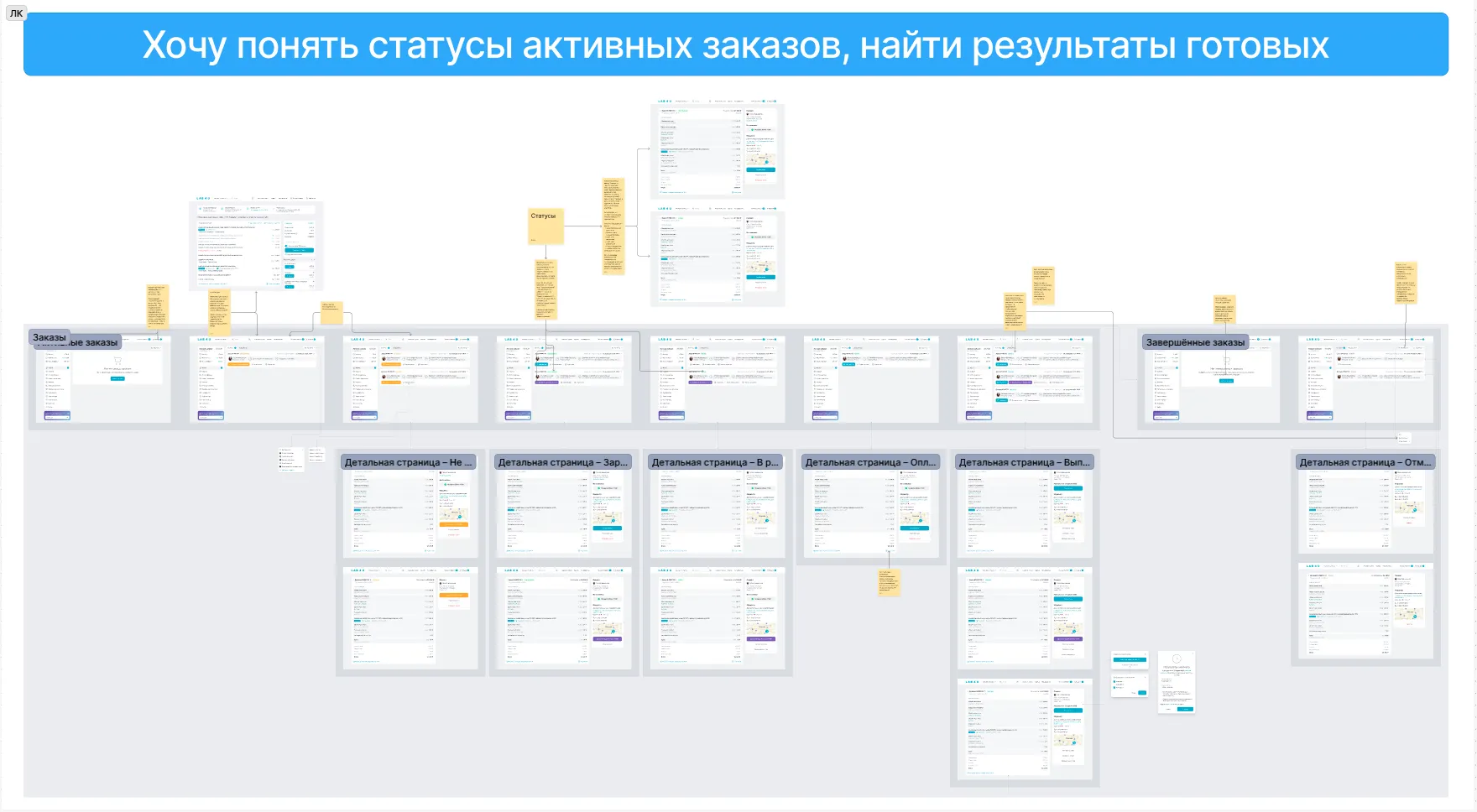Expand the dropdown field inside the purple sidebar banner
Screen dimensions: 1477x812
[x=58, y=417]
